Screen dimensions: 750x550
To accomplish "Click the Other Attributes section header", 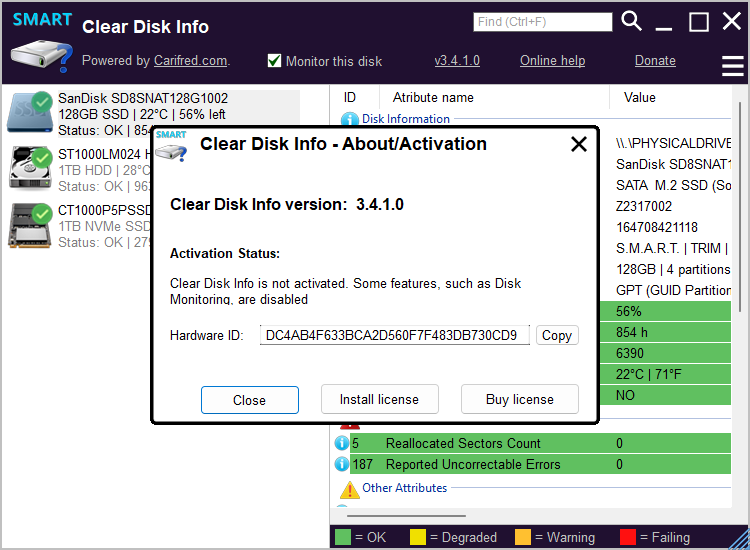I will [405, 488].
